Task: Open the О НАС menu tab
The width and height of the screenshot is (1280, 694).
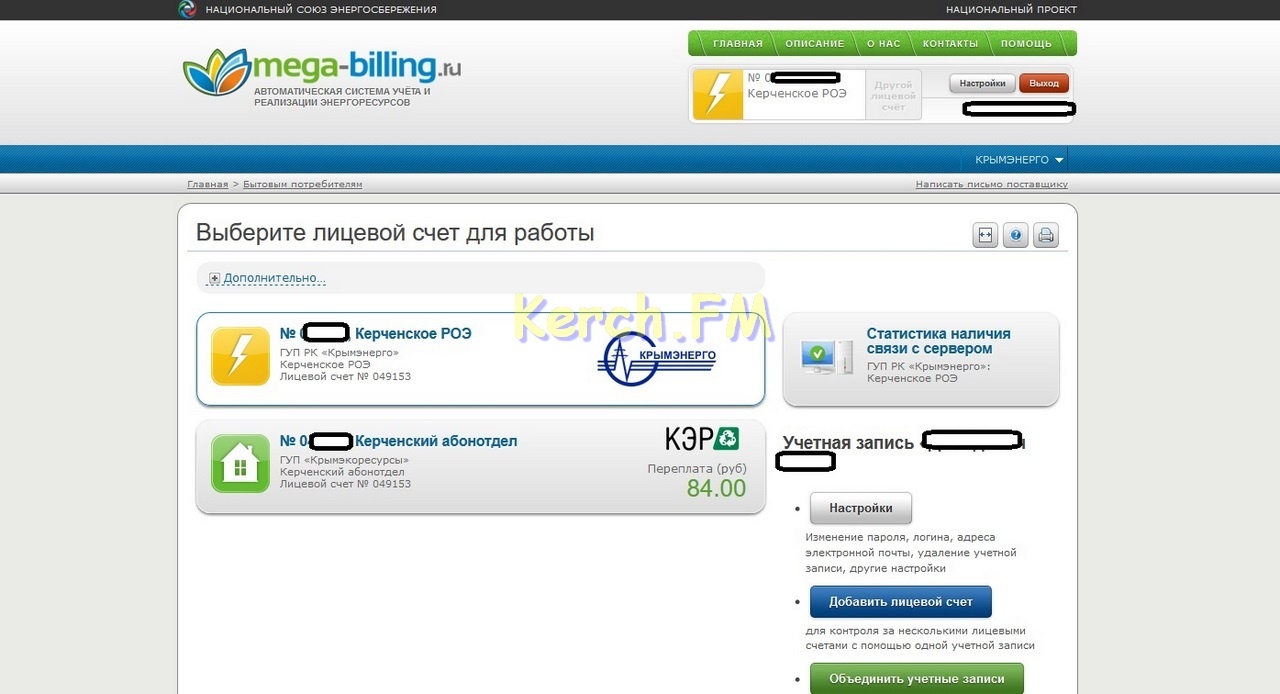Action: [883, 44]
